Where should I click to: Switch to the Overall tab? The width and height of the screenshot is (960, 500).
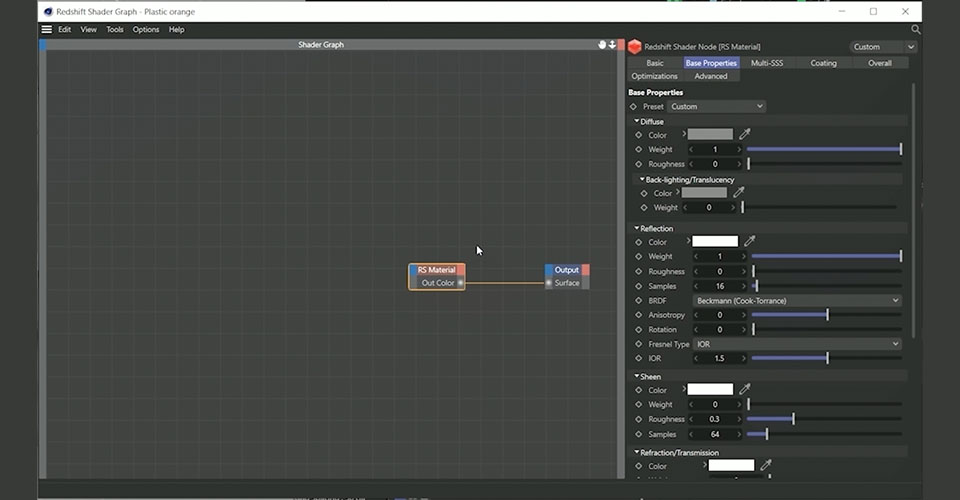(x=880, y=63)
